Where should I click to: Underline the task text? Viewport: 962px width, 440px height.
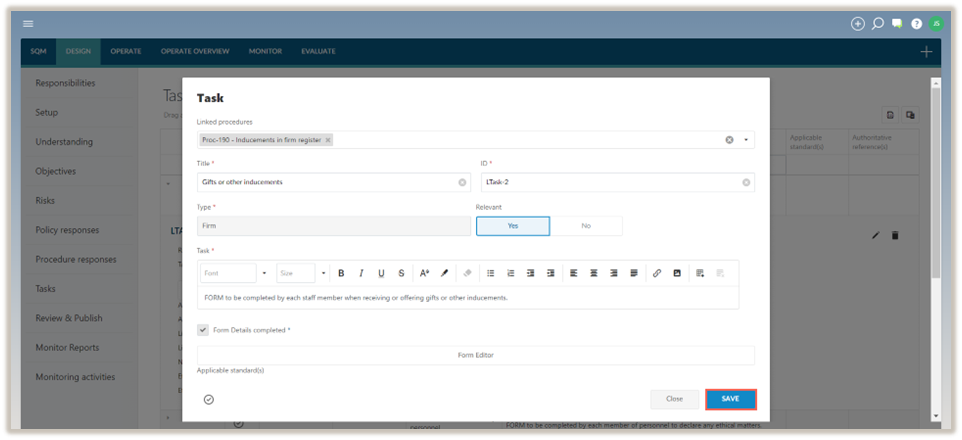click(381, 273)
